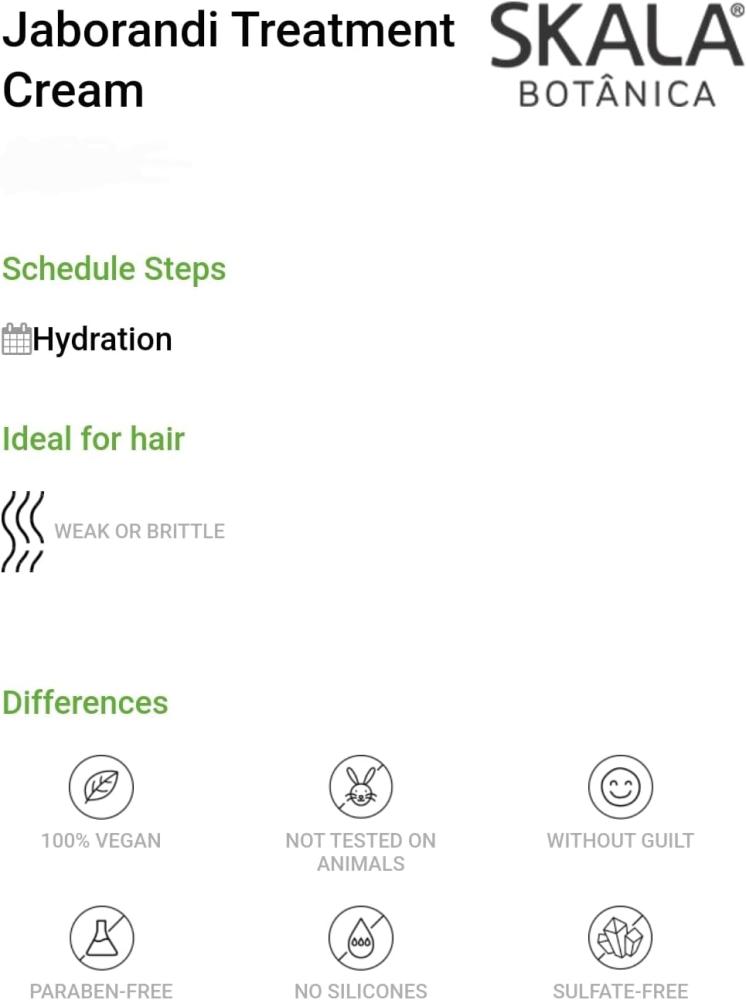746x1000 pixels.
Task: Select the Differences section heading
Action: pos(85,702)
